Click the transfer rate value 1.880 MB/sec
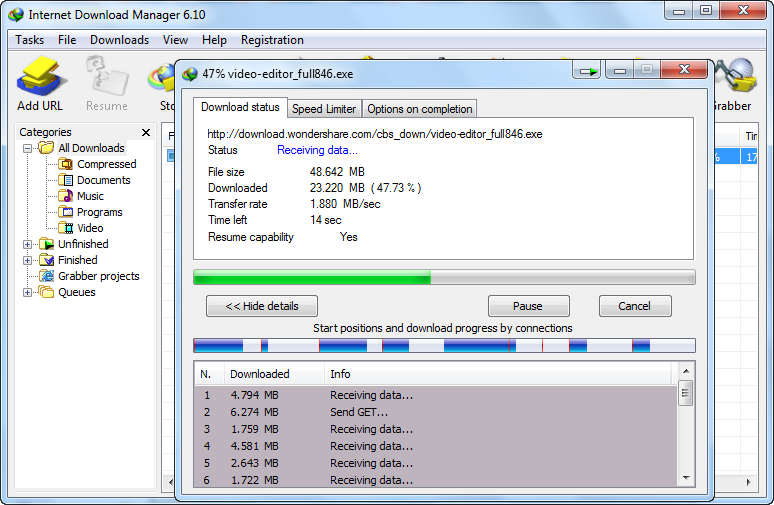Viewport: 774px width, 505px height. (345, 204)
